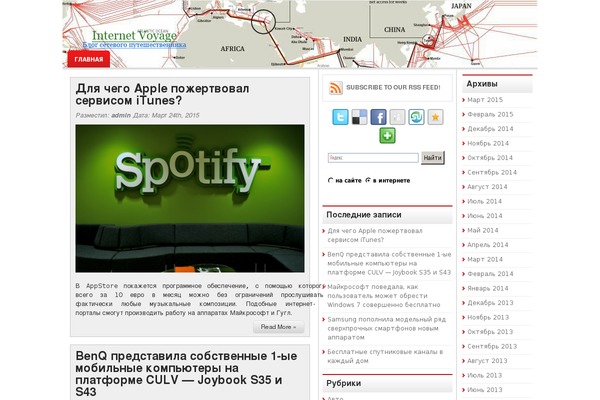The width and height of the screenshot is (600, 400).
Task: Open recent post "Бесплатные спутниковые каналы"
Action: (385, 356)
